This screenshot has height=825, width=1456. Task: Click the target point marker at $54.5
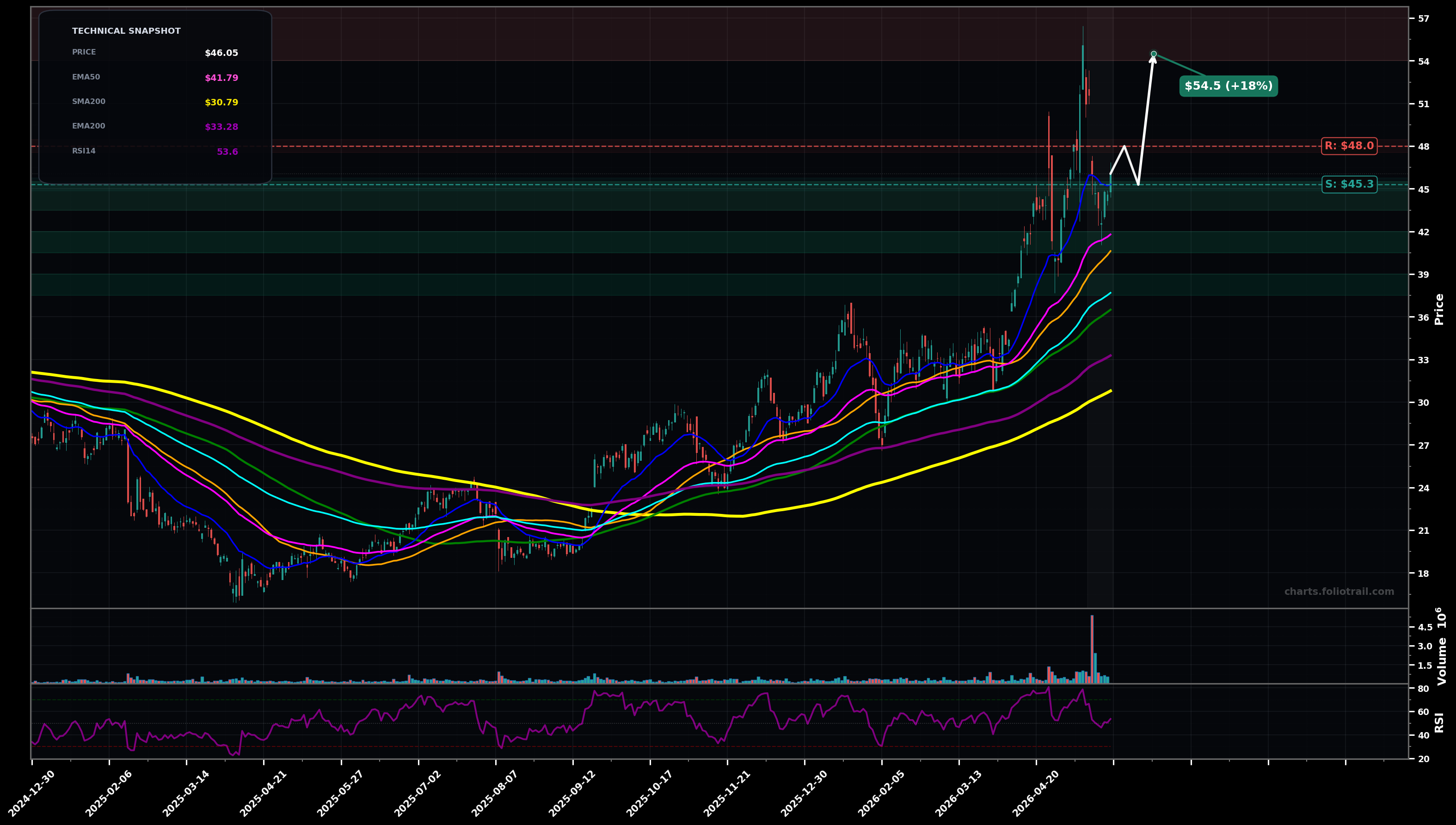1153,54
